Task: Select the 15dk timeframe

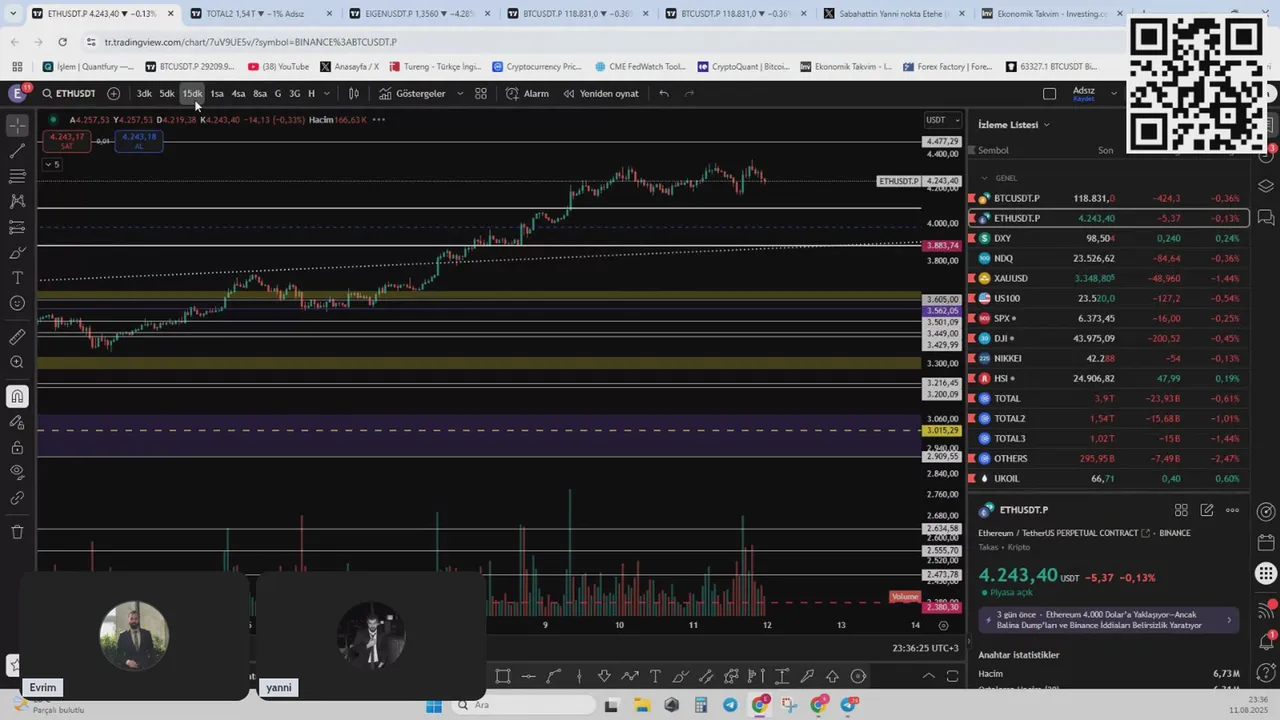Action: pos(192,93)
